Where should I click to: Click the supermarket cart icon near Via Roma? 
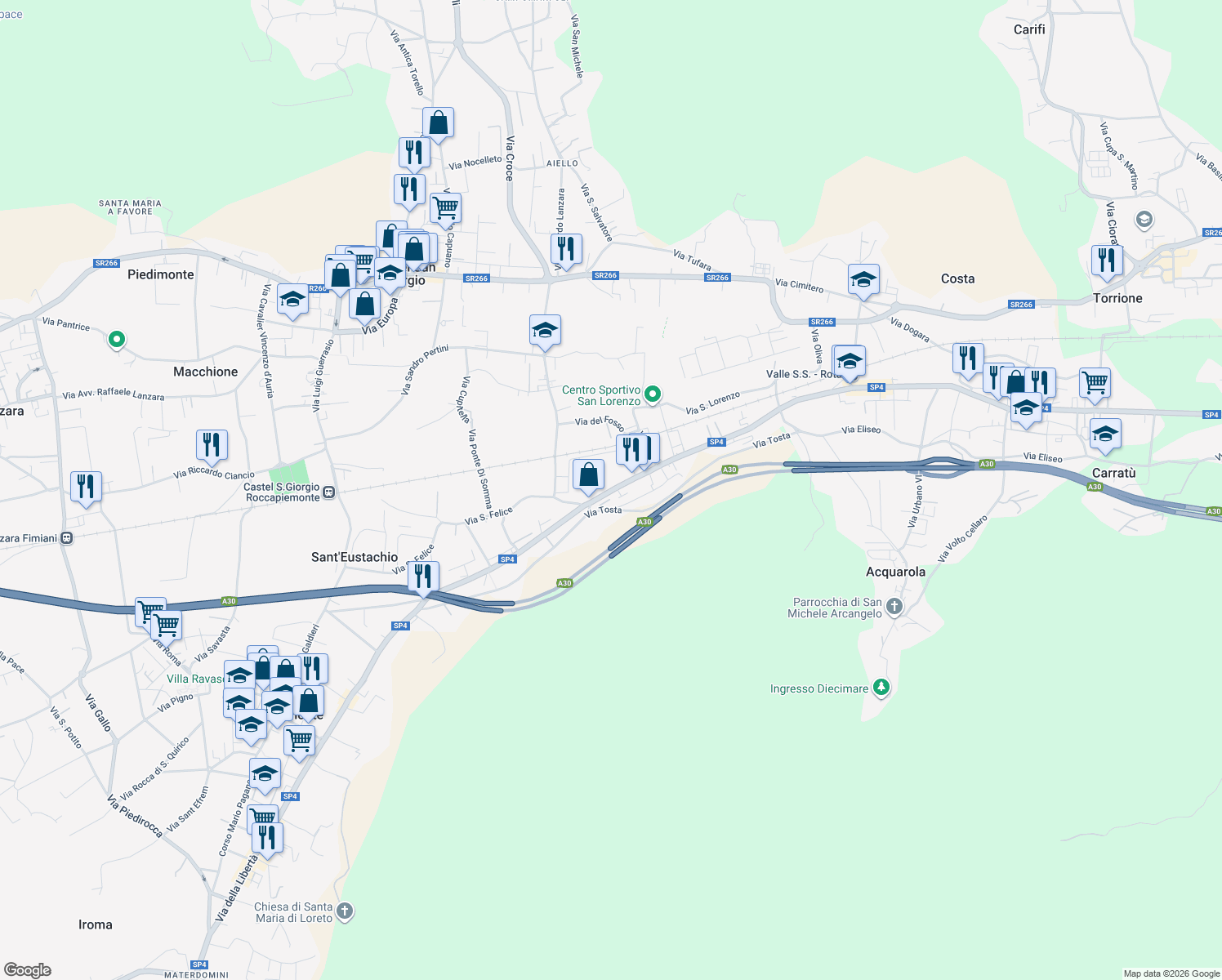[166, 623]
